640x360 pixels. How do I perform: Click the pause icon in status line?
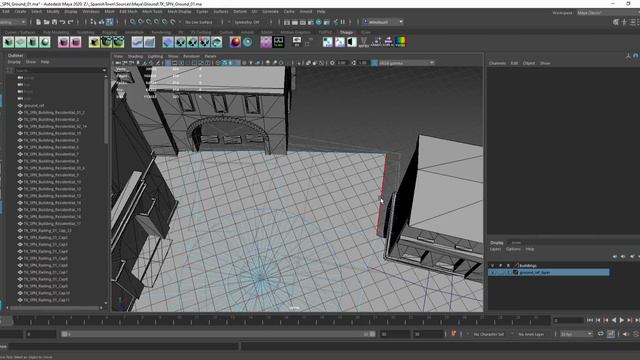point(343,22)
